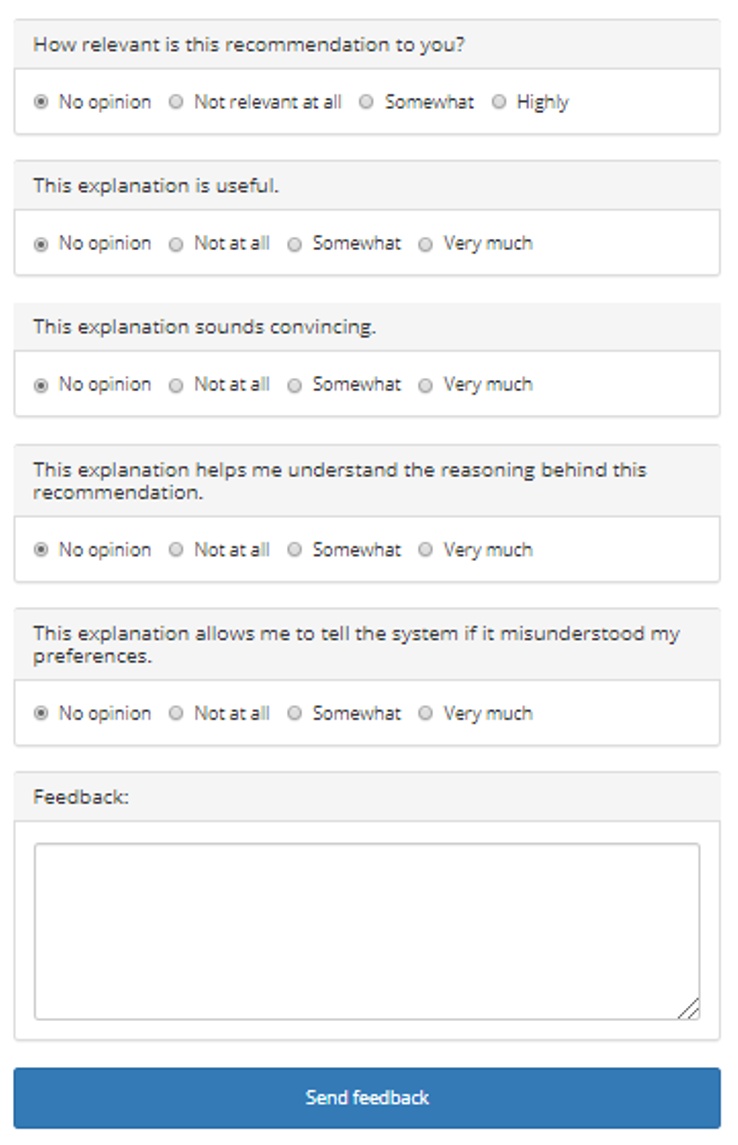Click the Send feedback button
The width and height of the screenshot is (738, 1145).
[369, 1097]
